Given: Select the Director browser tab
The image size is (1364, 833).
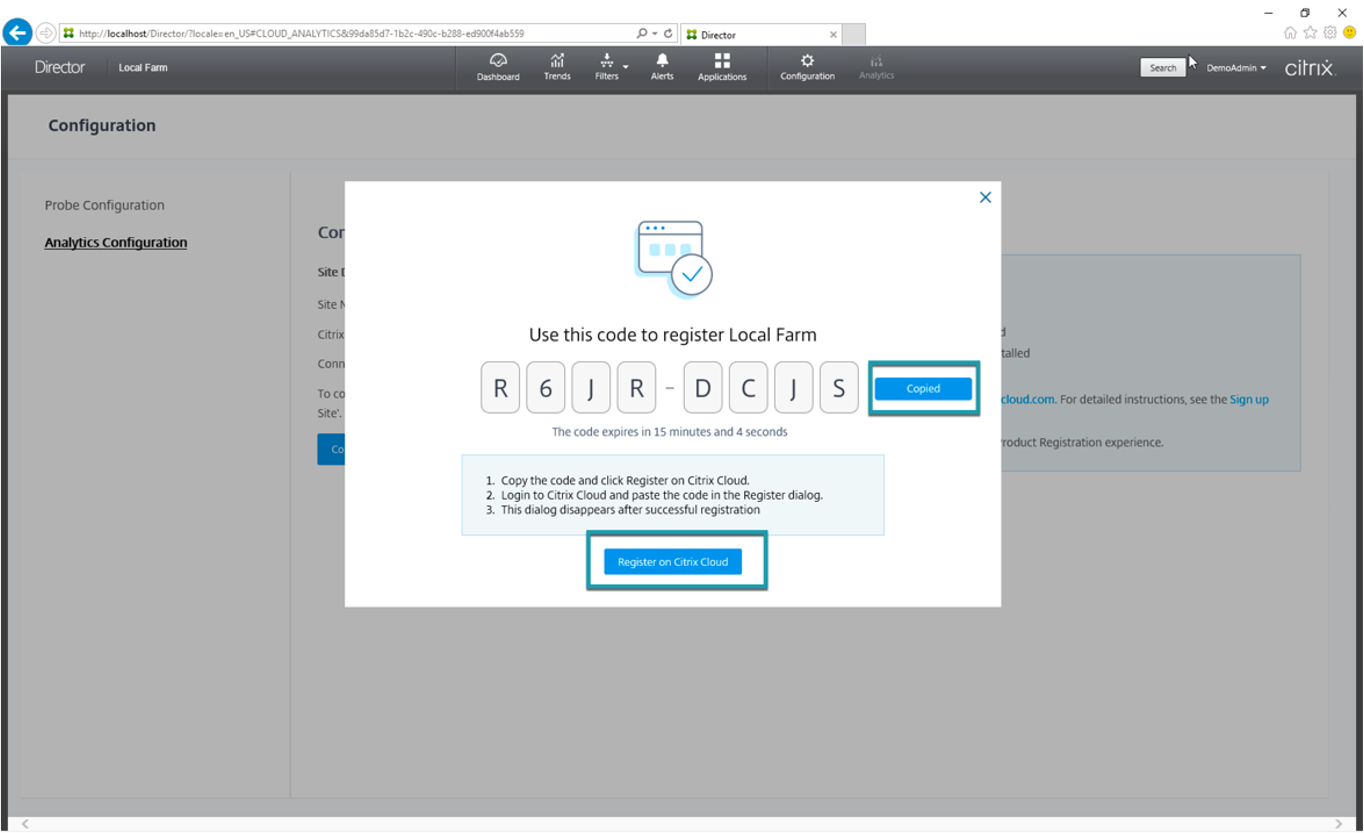Looking at the screenshot, I should pos(760,35).
